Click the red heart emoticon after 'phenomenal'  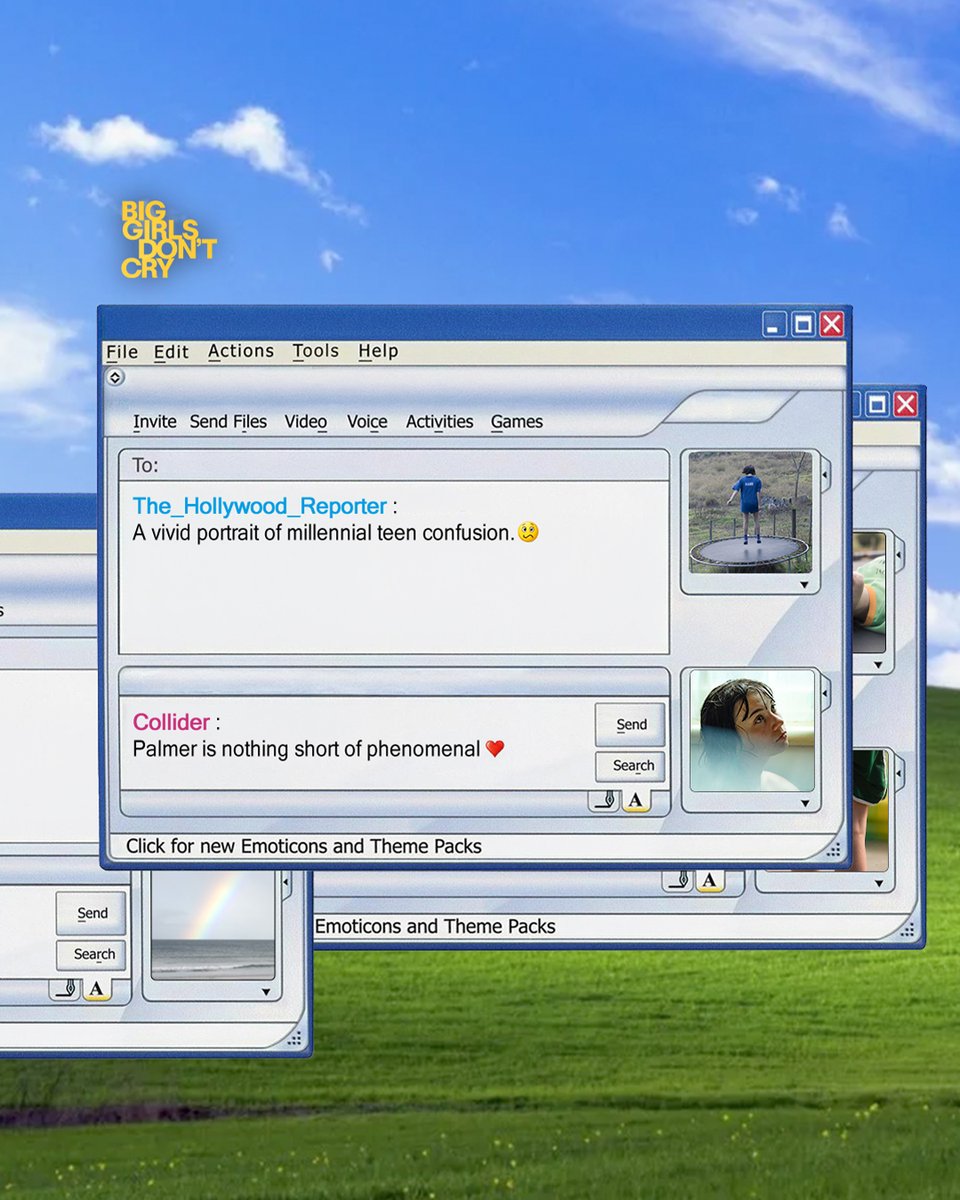(x=495, y=748)
